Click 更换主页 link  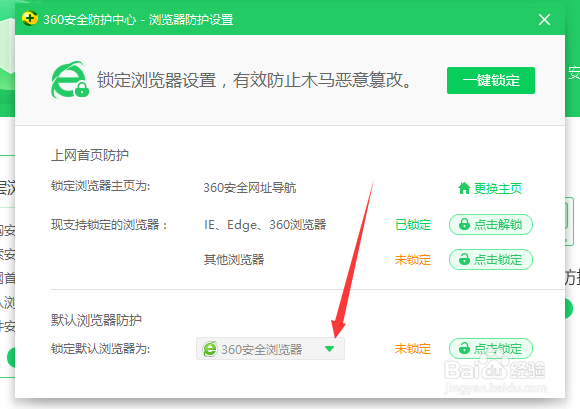(x=498, y=188)
